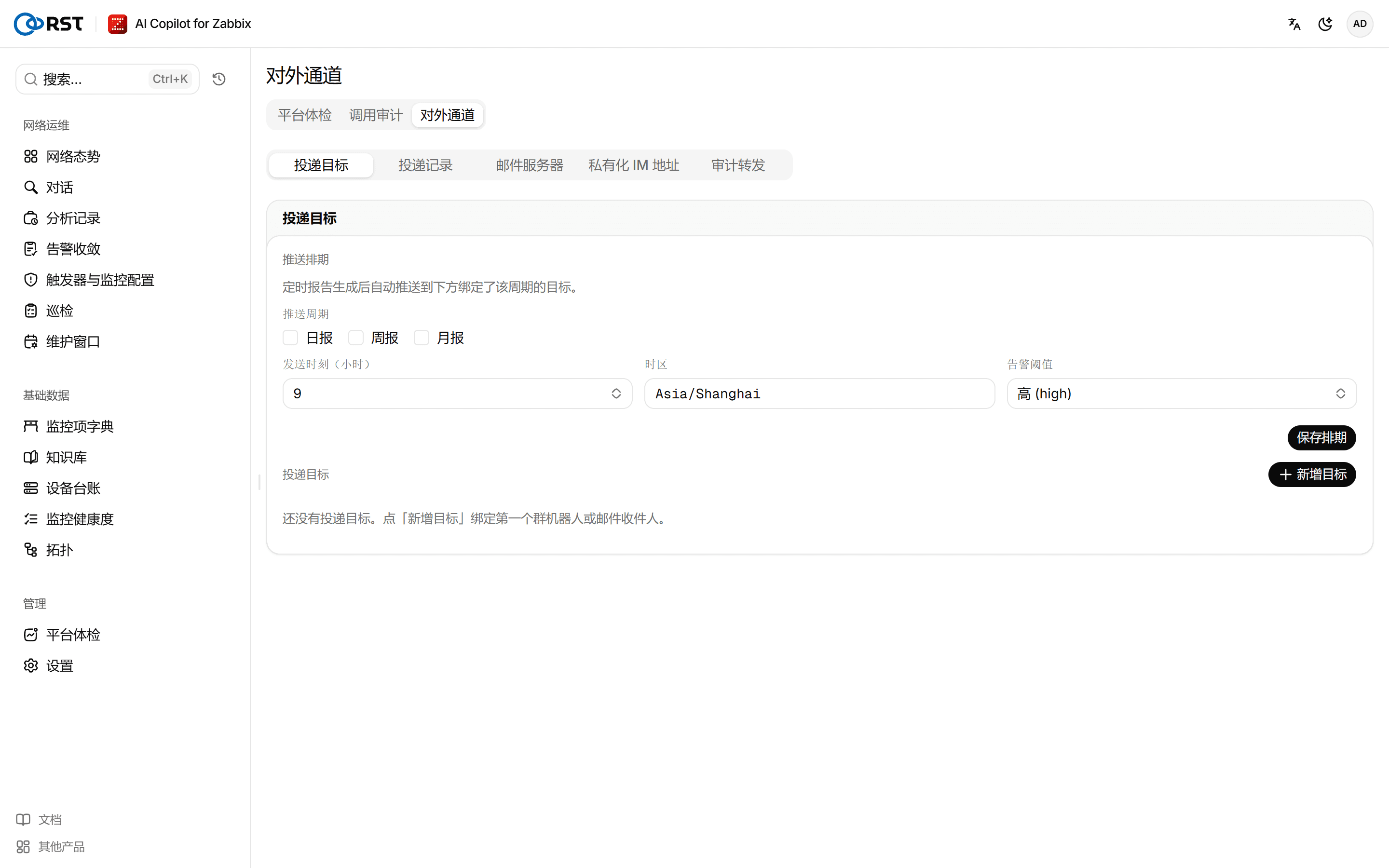Click the red Zabbix Copilot app icon
The height and width of the screenshot is (868, 1389).
117,24
